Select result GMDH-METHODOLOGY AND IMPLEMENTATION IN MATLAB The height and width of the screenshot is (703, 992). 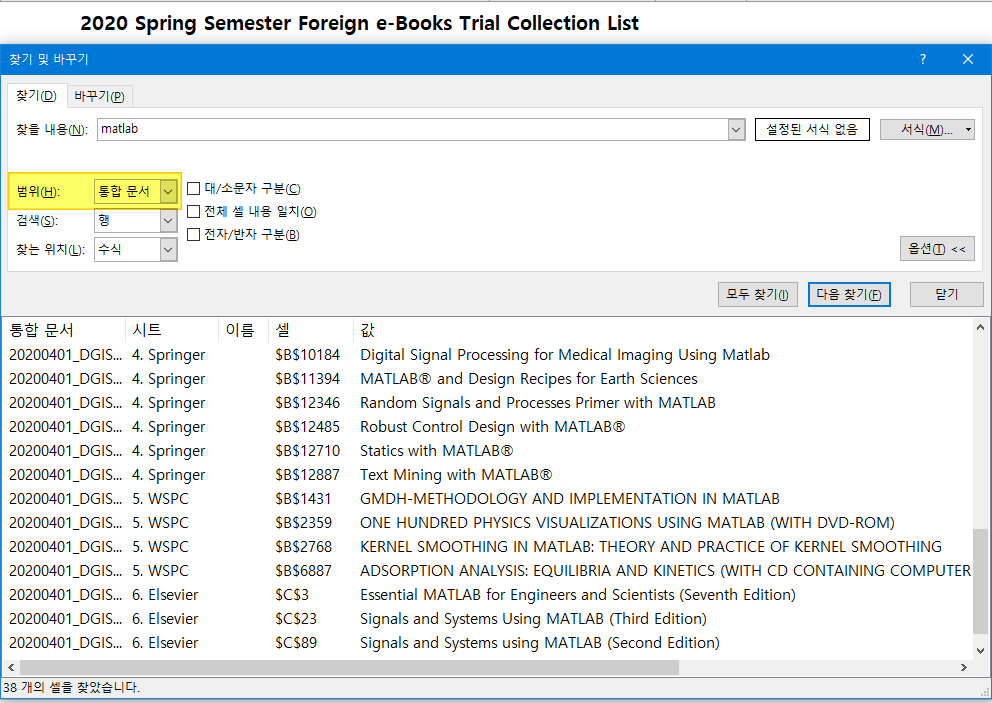pyautogui.click(x=487, y=499)
